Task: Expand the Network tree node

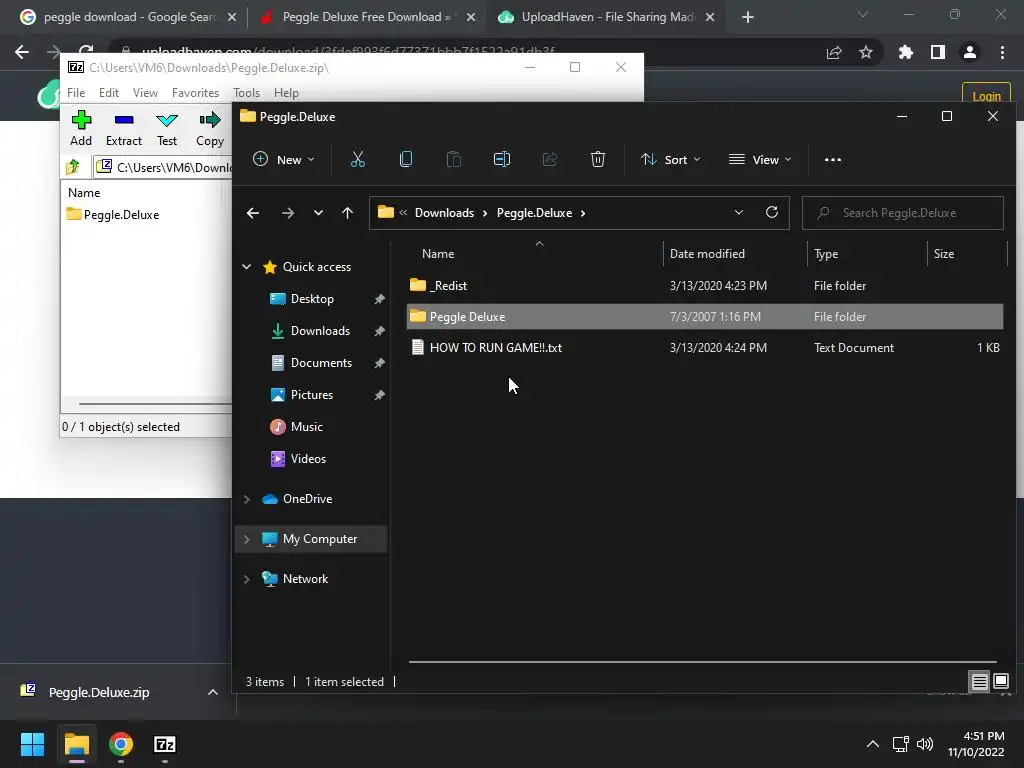Action: (247, 579)
